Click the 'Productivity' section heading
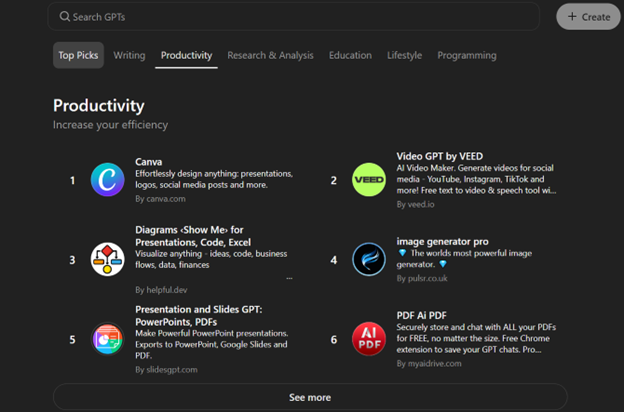 coord(99,106)
